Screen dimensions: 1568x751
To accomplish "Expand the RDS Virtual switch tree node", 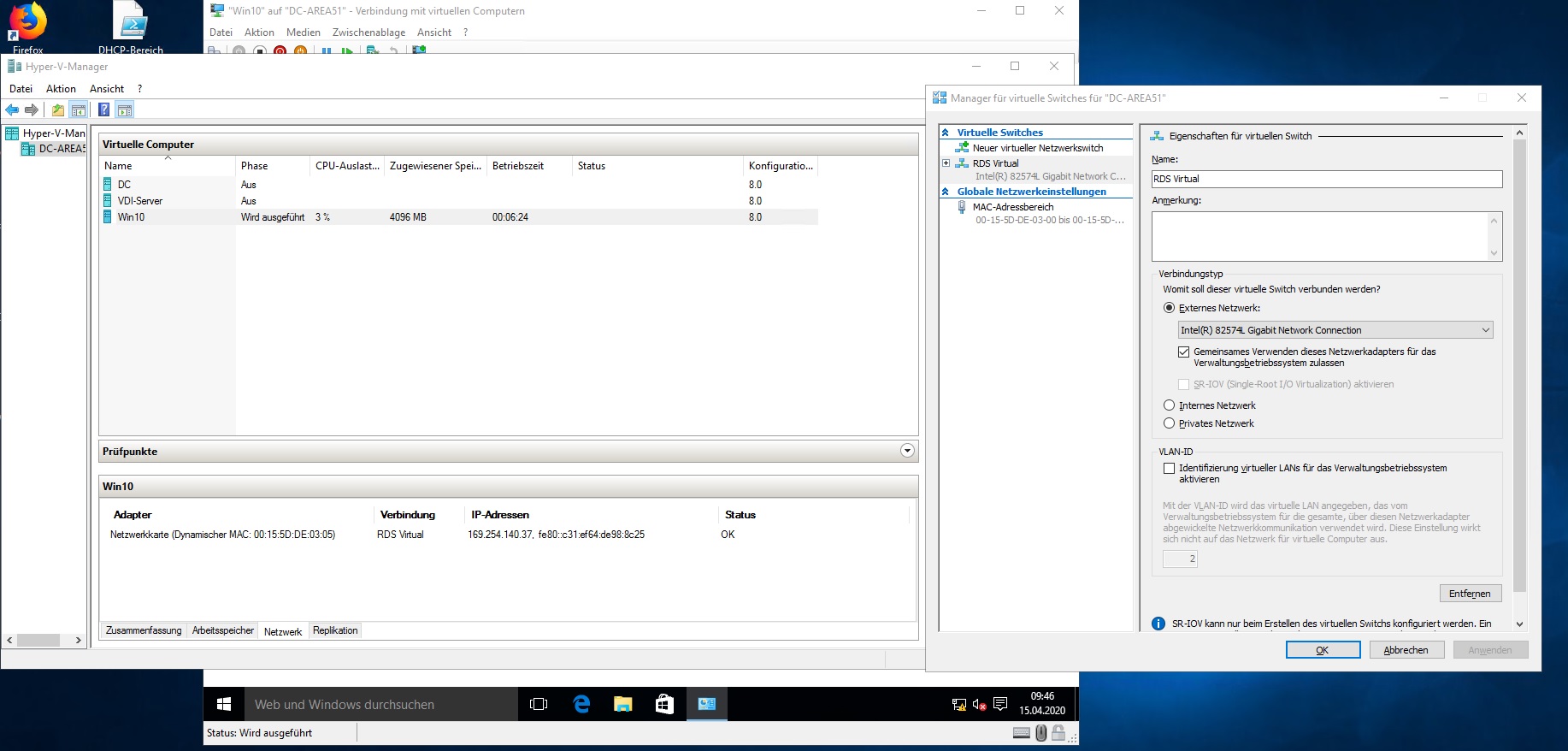I will pyautogui.click(x=946, y=163).
